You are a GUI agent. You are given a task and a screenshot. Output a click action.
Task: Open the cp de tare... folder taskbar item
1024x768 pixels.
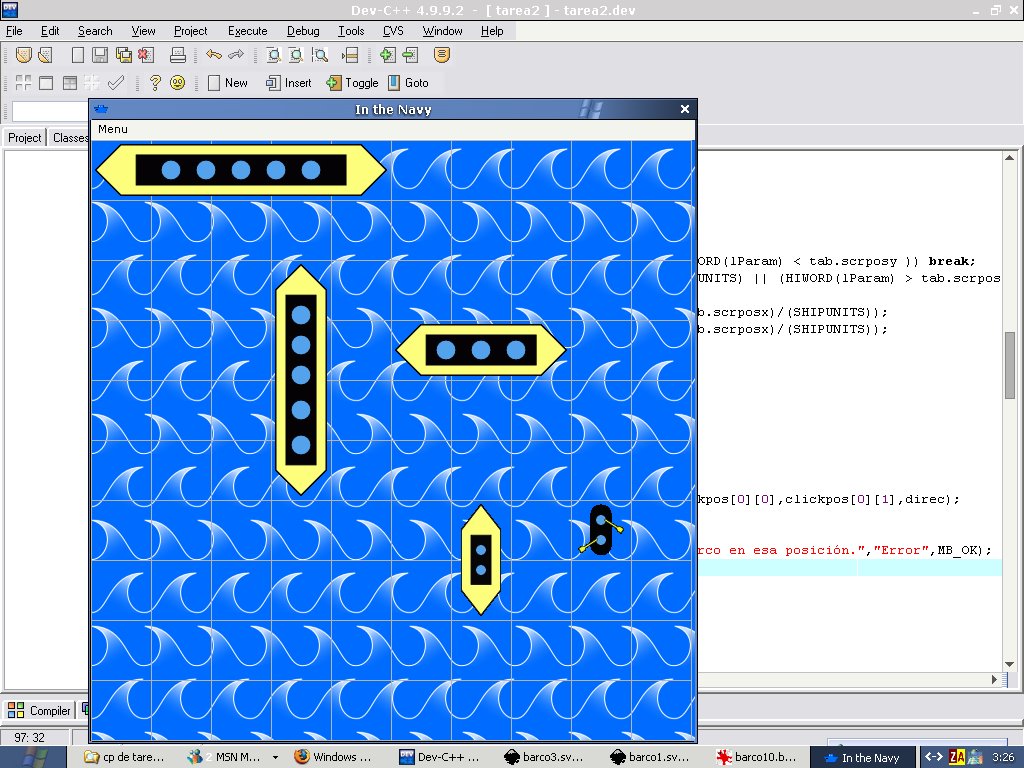125,758
